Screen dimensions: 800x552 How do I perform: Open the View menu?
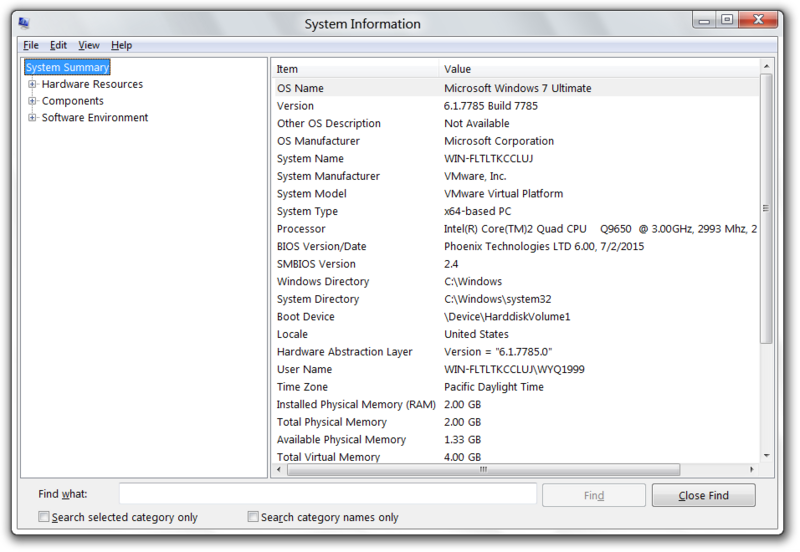coord(89,45)
